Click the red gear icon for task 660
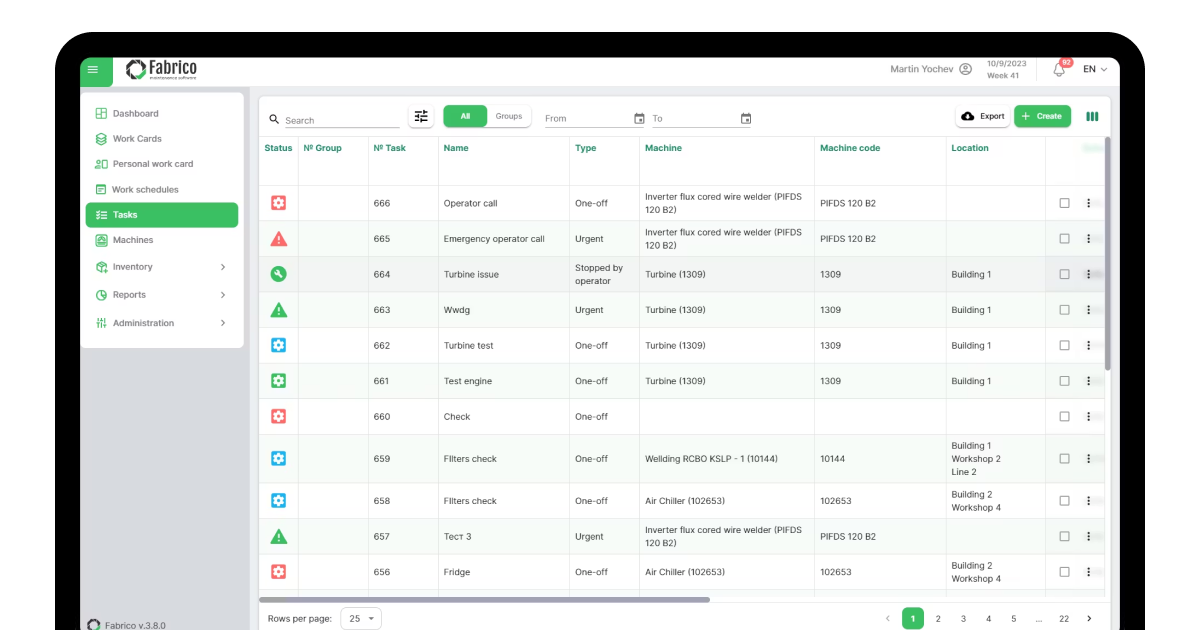This screenshot has width=1200, height=630. [279, 416]
